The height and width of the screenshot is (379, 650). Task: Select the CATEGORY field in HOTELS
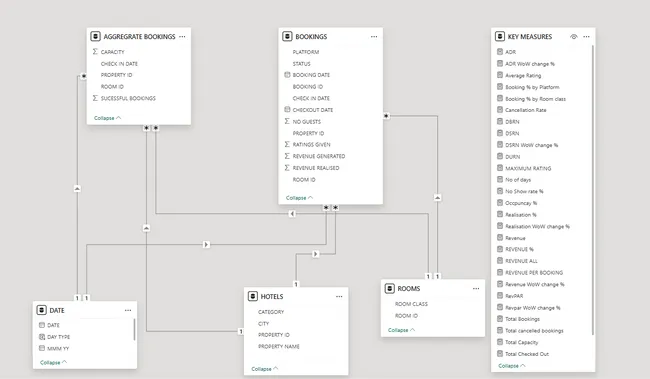click(x=271, y=312)
